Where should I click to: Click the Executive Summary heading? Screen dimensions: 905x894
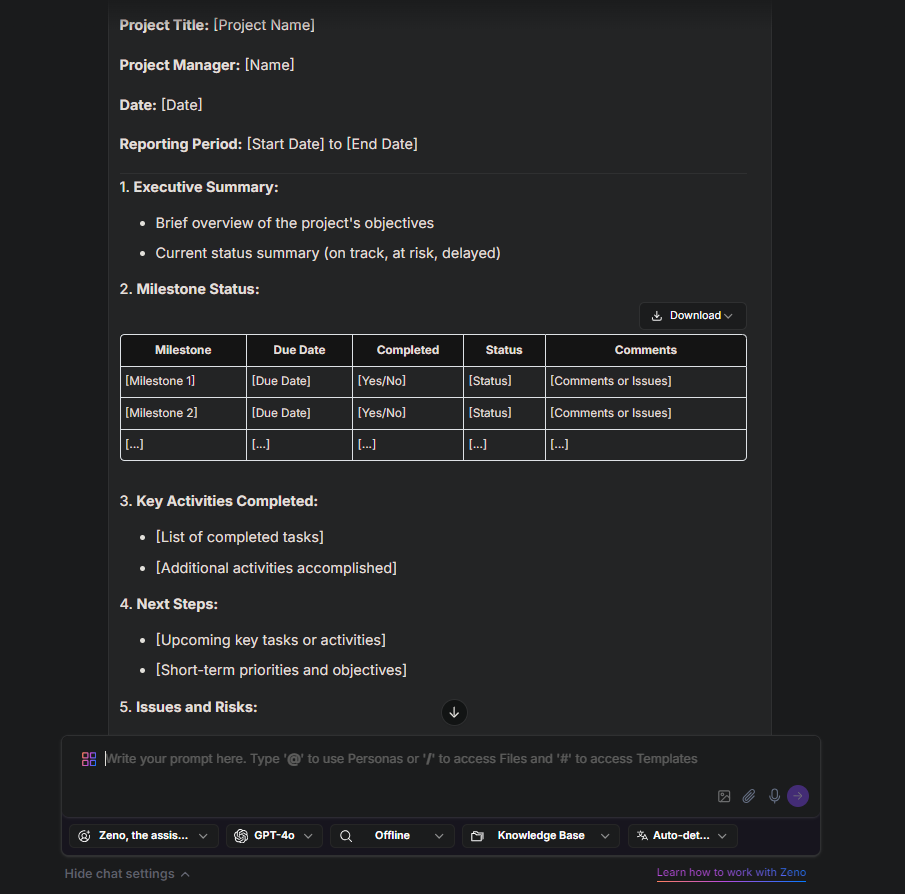point(199,188)
